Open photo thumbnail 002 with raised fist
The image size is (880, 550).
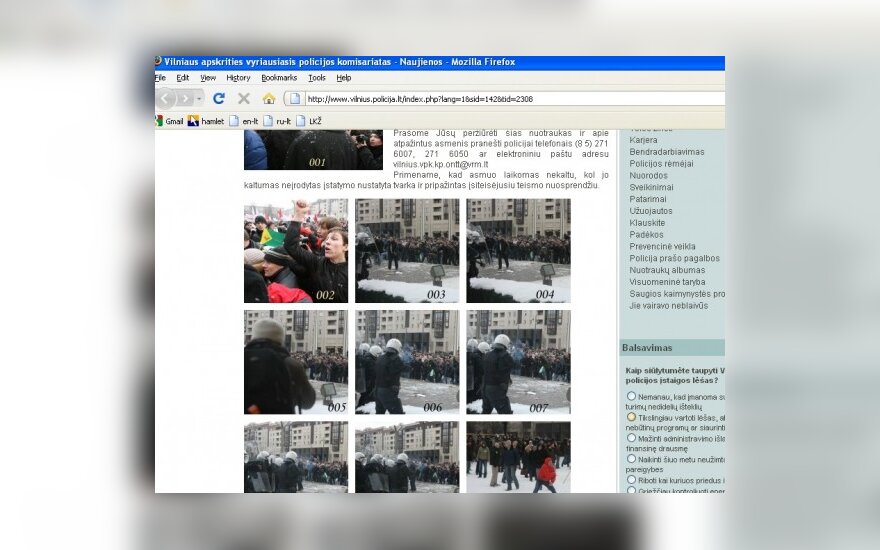[x=296, y=251]
